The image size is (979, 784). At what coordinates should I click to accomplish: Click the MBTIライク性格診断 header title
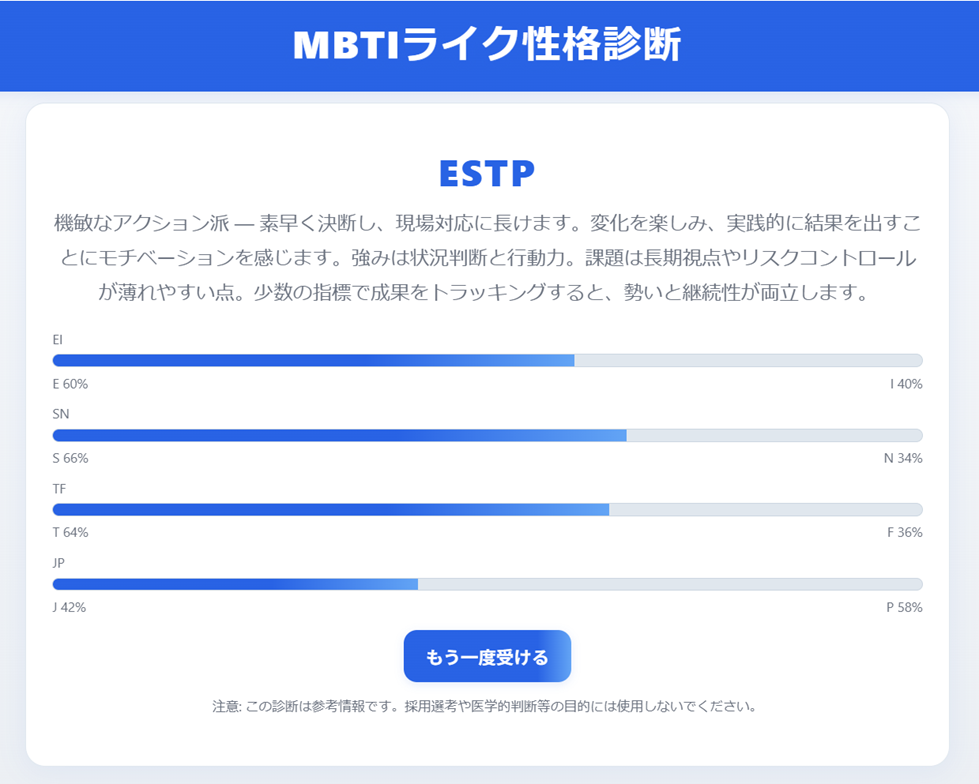[x=488, y=45]
